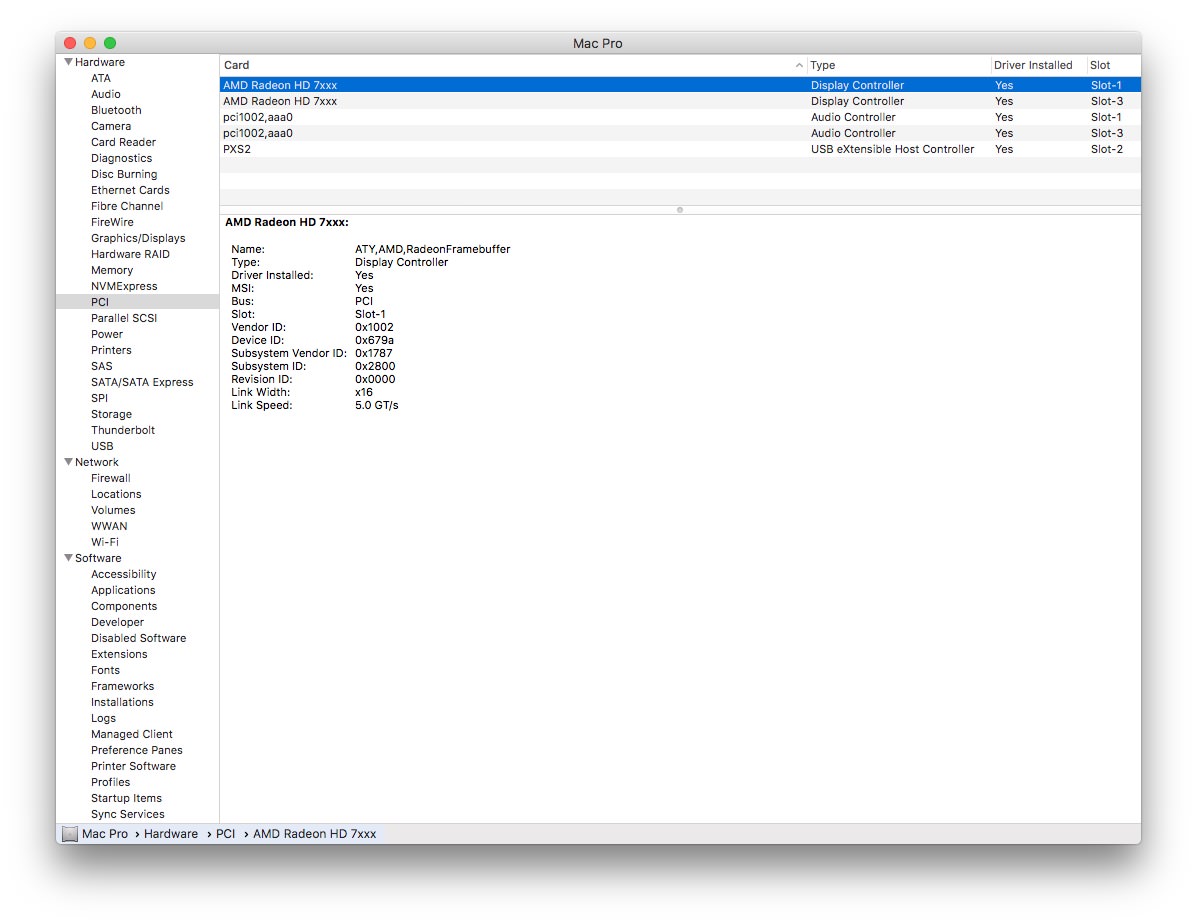
Task: Select the pci1002,aaa0 Slot-1 row
Action: [x=680, y=118]
